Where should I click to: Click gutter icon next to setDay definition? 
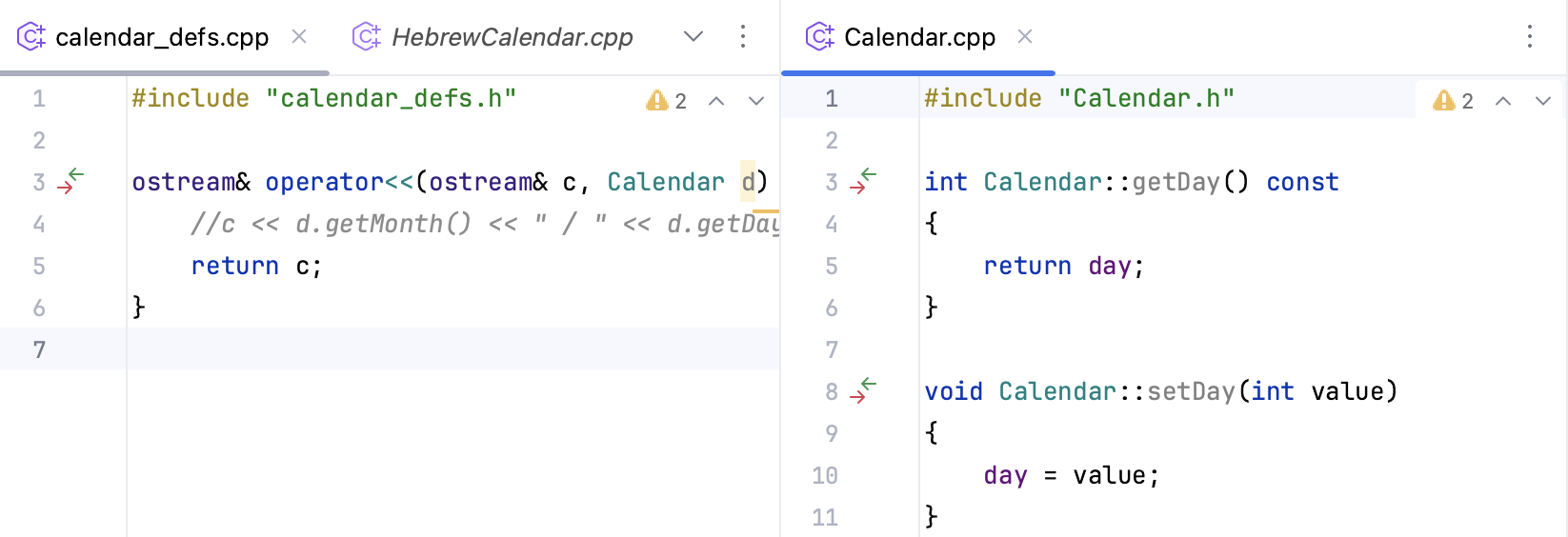coord(863,390)
